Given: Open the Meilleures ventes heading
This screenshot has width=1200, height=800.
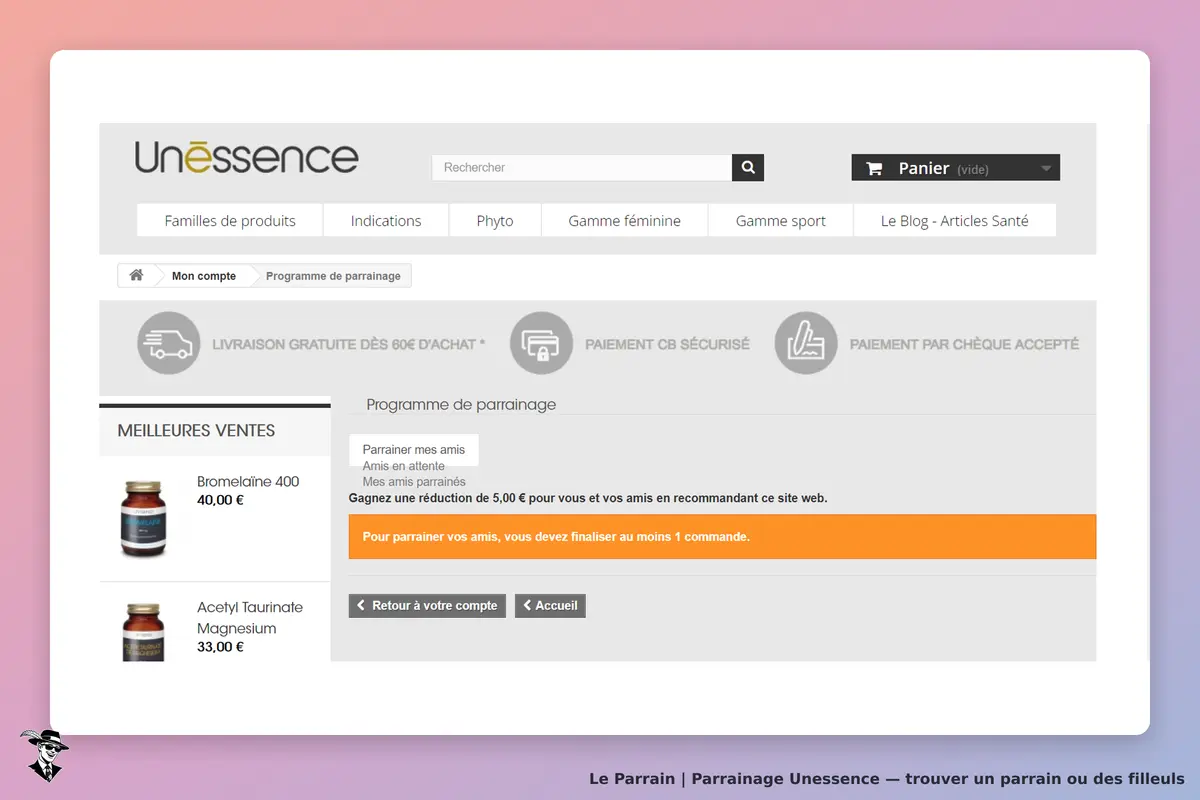Looking at the screenshot, I should pyautogui.click(x=196, y=431).
